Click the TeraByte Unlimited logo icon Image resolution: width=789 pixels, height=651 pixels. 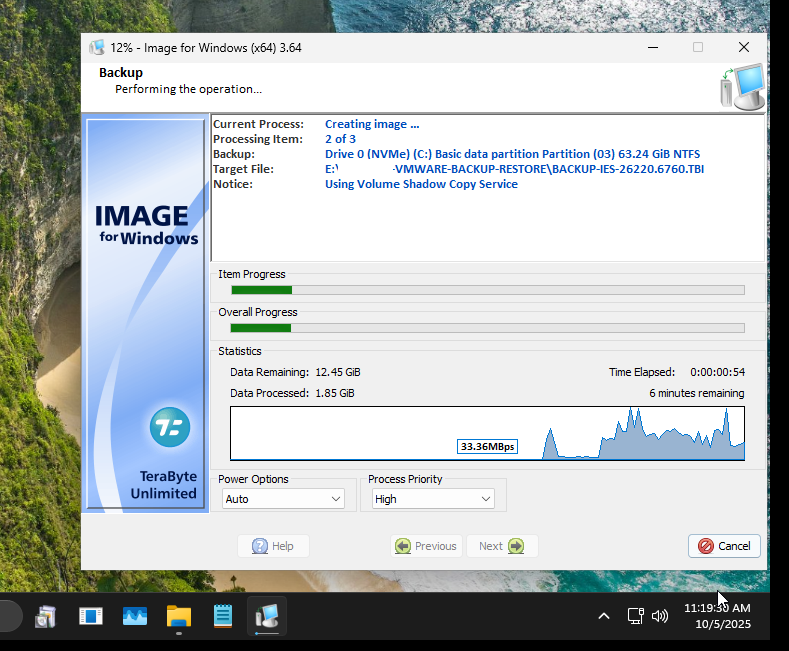coord(170,427)
